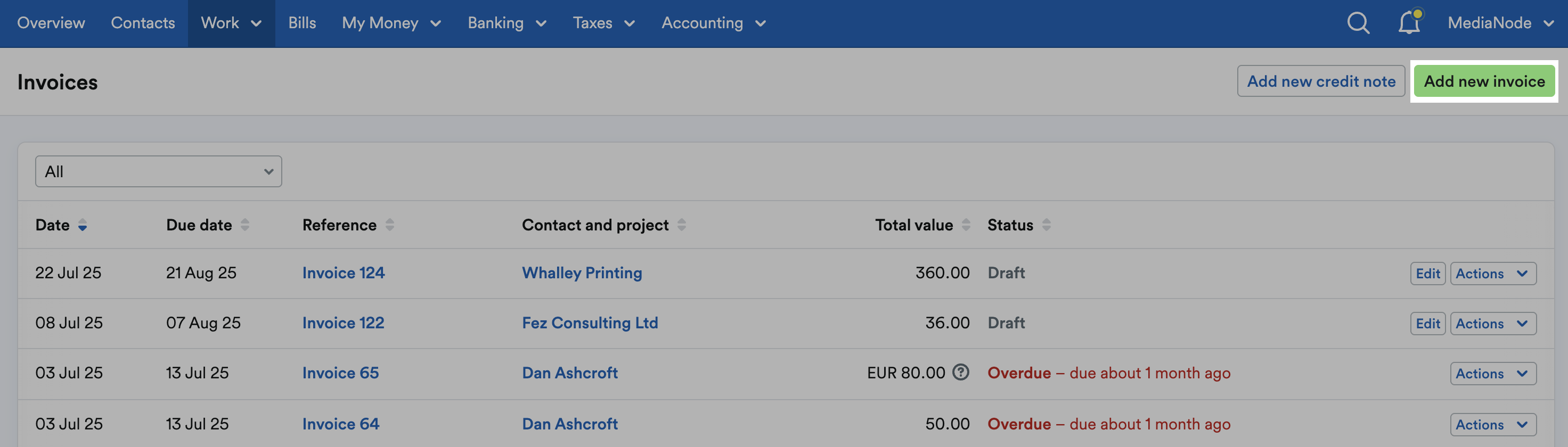Click Add new credit note
The width and height of the screenshot is (1568, 447).
pos(1321,81)
